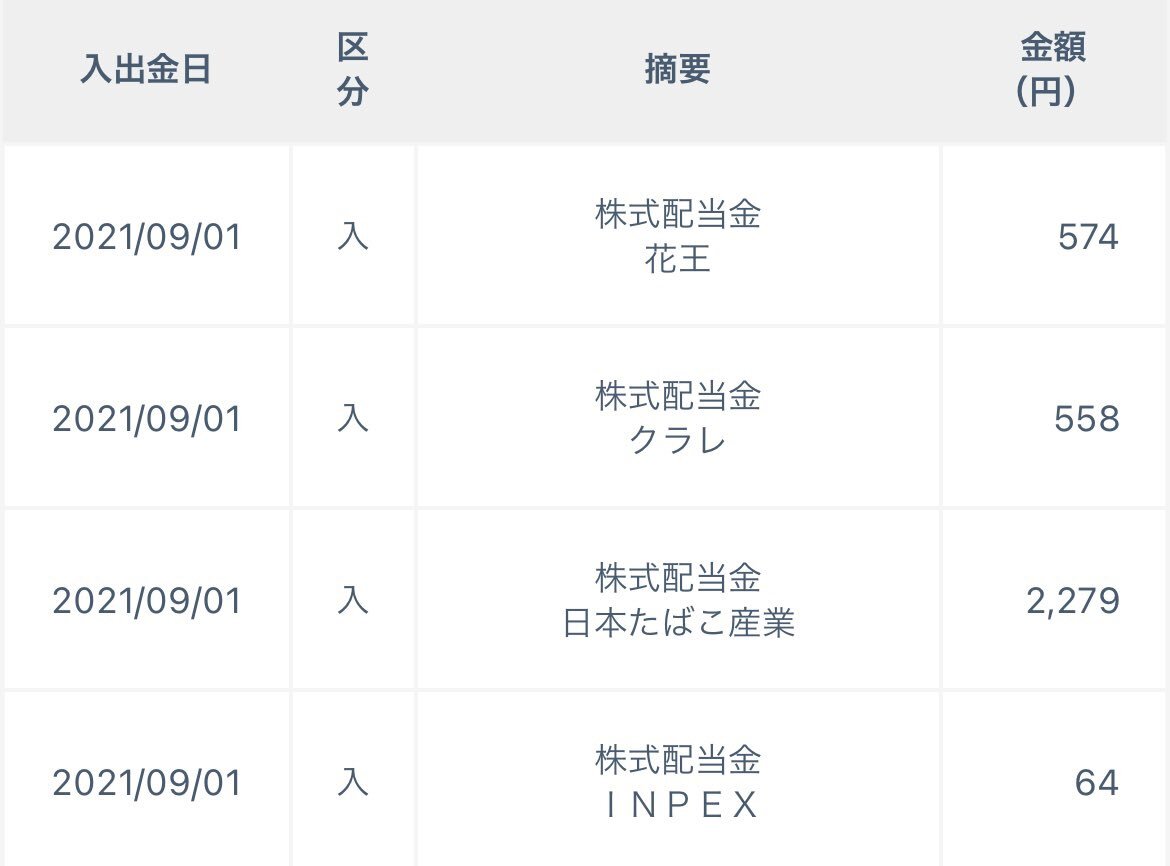Click the 入 category in 花王 row
Image resolution: width=1170 pixels, height=866 pixels.
353,237
